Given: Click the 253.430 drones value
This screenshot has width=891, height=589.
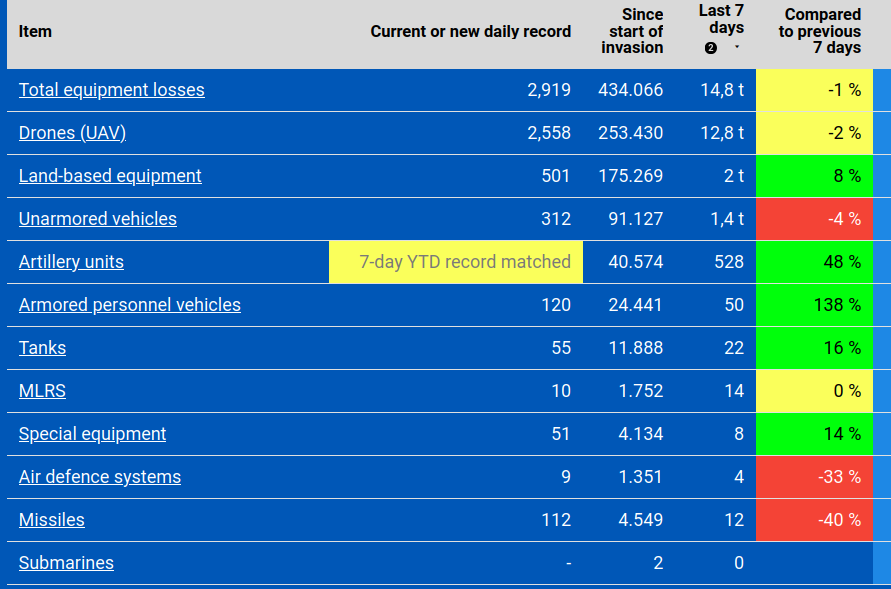Looking at the screenshot, I should (630, 133).
